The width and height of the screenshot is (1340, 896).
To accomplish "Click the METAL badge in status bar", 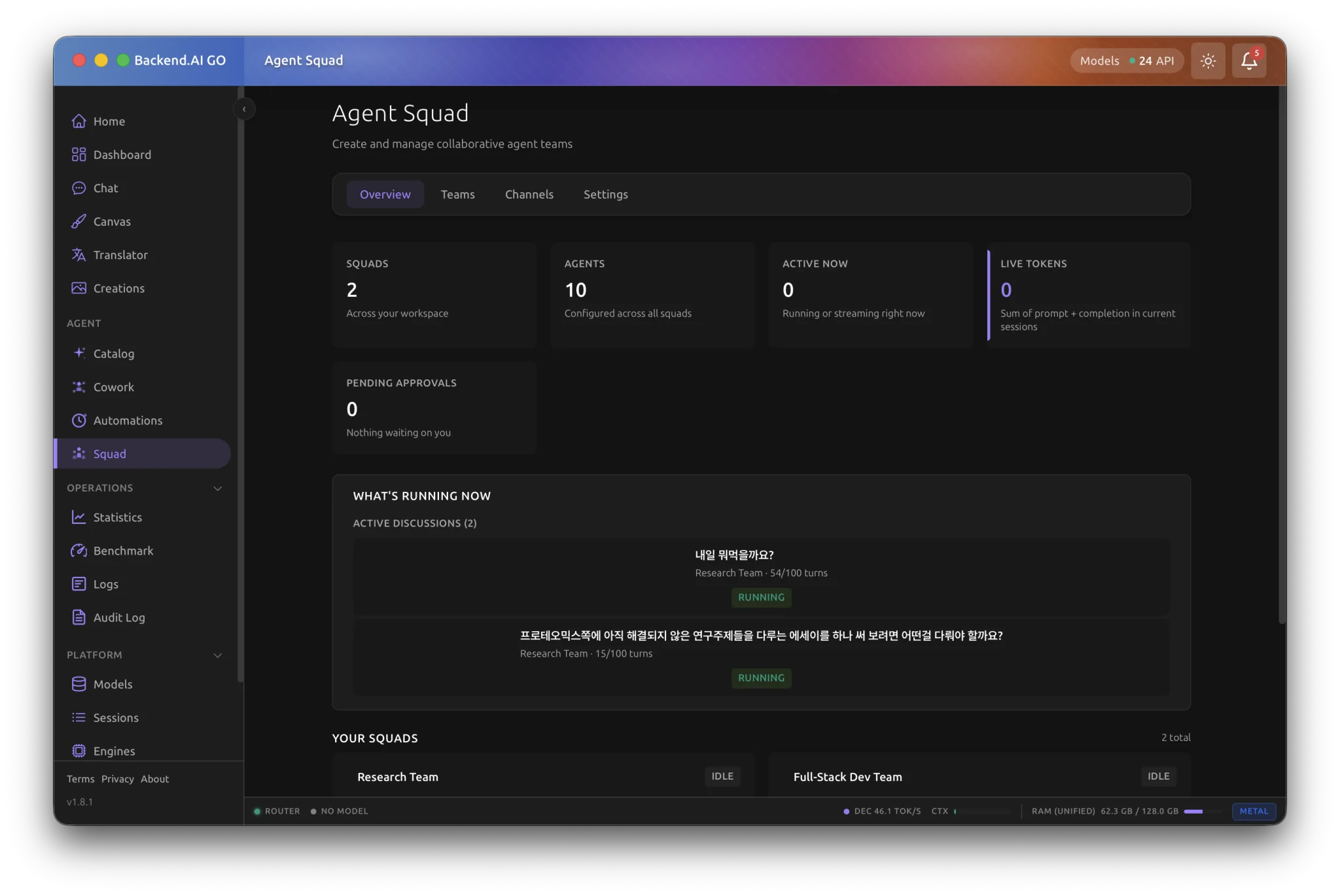I will [x=1254, y=811].
